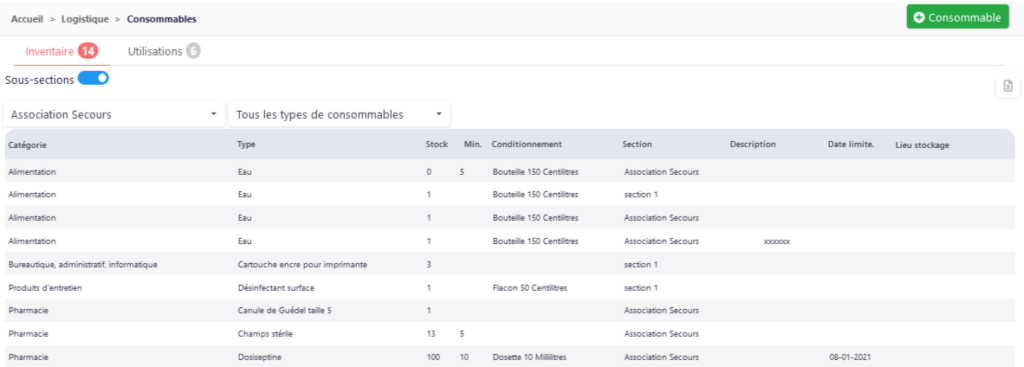The image size is (1024, 367).
Task: Select the Désinfectant surface row
Action: click(x=510, y=287)
